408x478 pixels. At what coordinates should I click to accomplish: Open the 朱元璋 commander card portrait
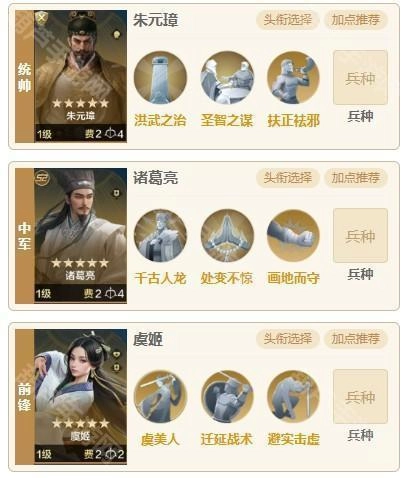[x=80, y=76]
